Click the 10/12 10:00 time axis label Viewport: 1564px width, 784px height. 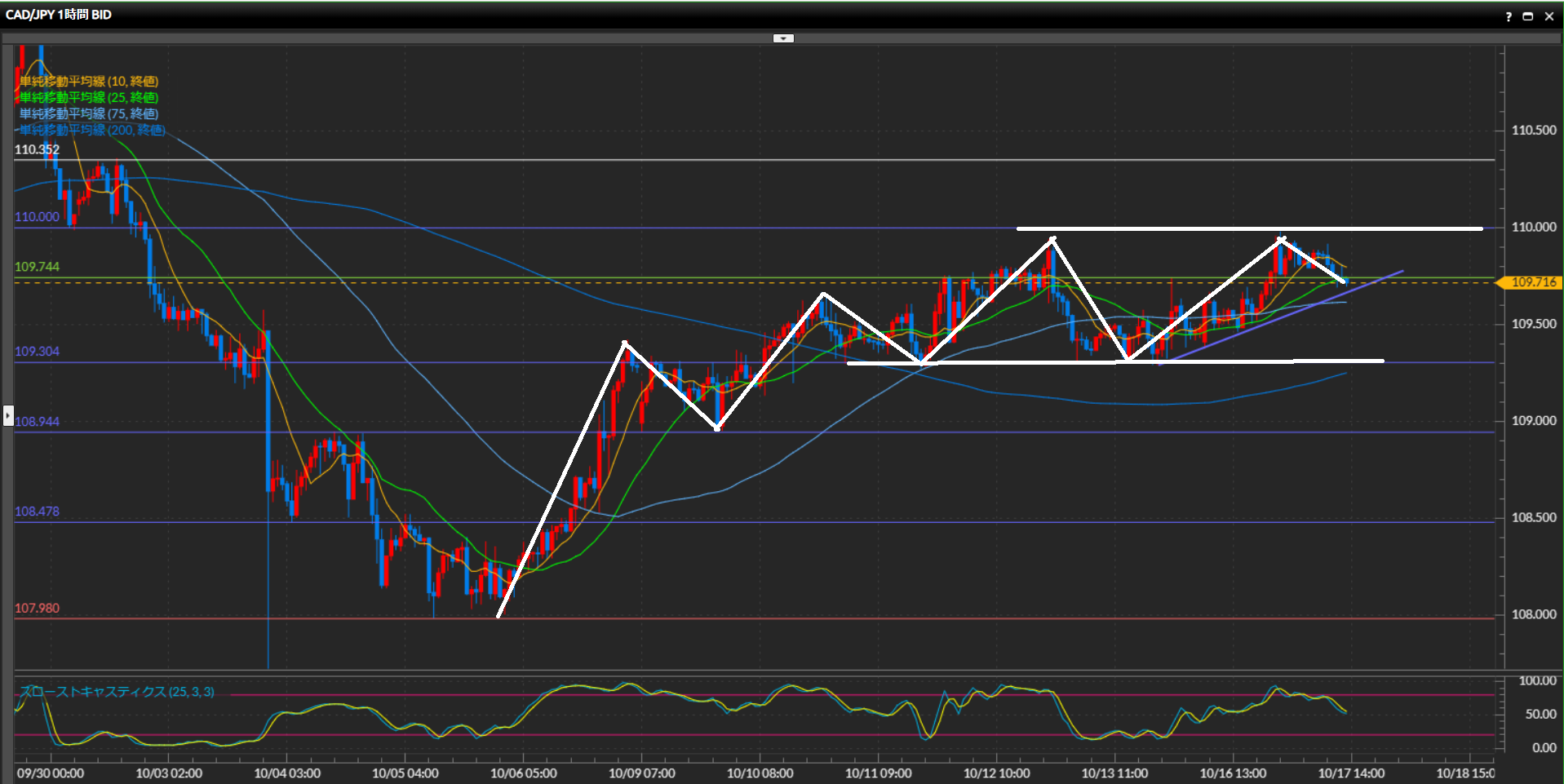[x=996, y=773]
